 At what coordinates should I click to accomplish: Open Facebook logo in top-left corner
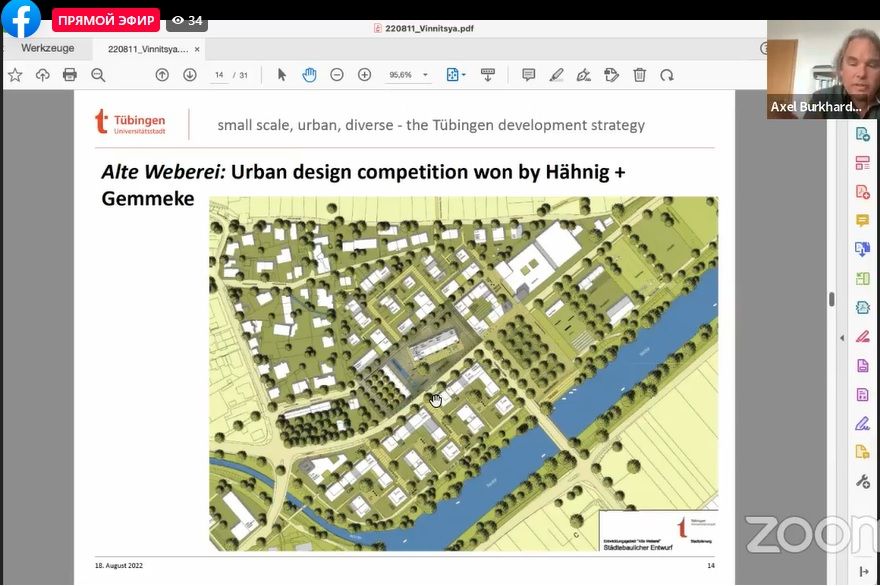(x=20, y=19)
